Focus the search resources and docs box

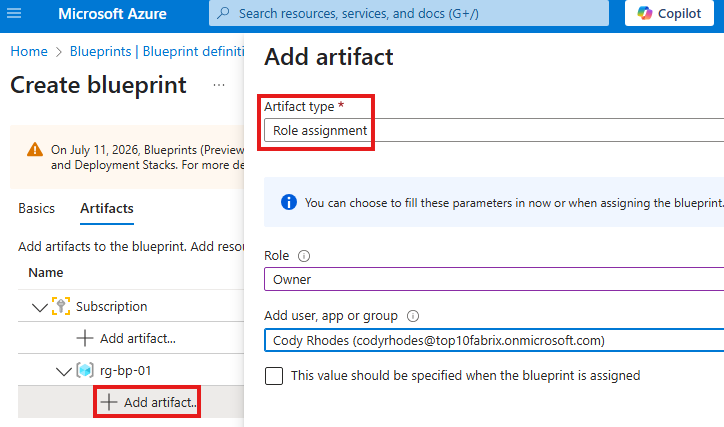click(x=409, y=13)
